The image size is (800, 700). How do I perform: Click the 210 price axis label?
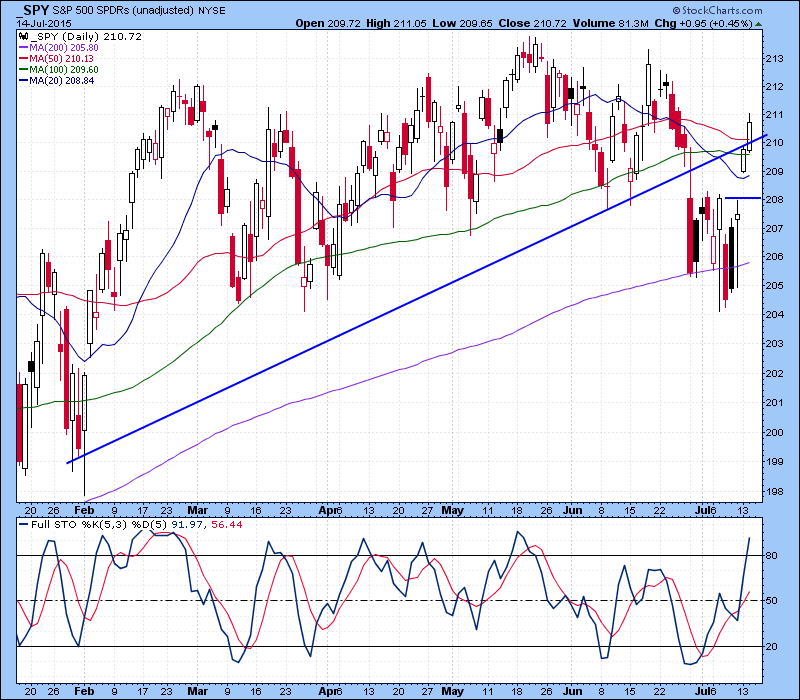click(x=774, y=142)
